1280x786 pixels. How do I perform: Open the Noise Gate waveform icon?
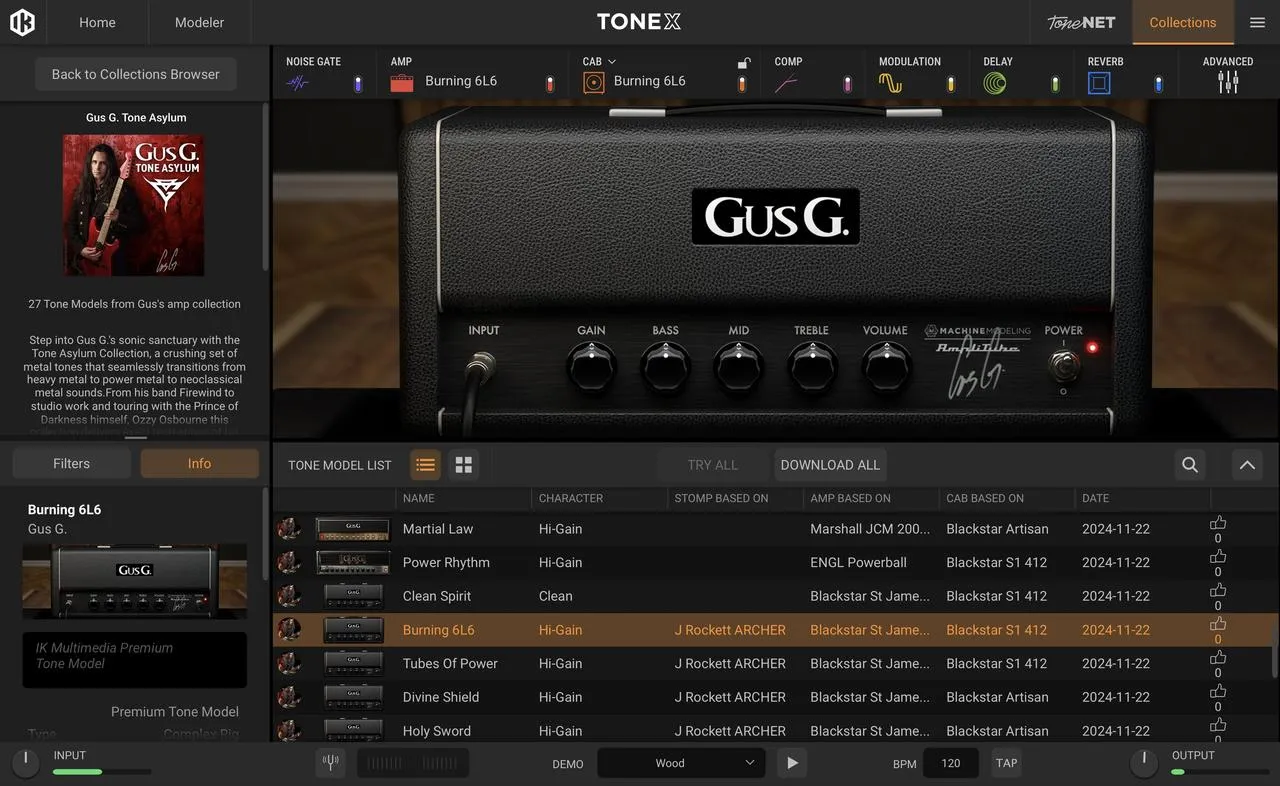coord(297,84)
